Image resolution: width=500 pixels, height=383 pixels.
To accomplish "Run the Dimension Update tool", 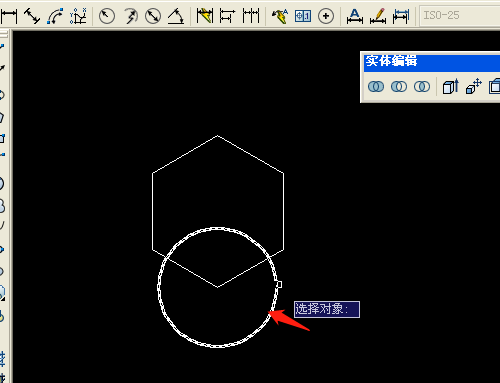I will pyautogui.click(x=401, y=16).
